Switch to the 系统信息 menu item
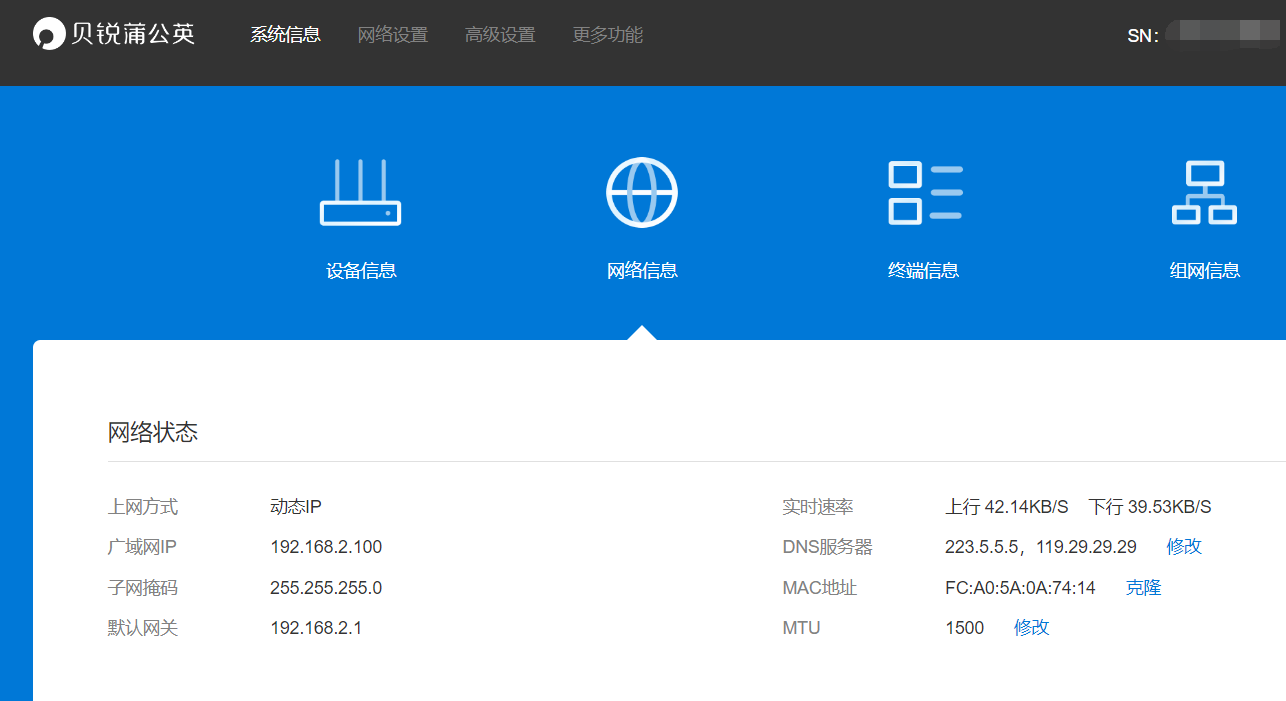Image resolution: width=1286 pixels, height=701 pixels. coord(285,33)
